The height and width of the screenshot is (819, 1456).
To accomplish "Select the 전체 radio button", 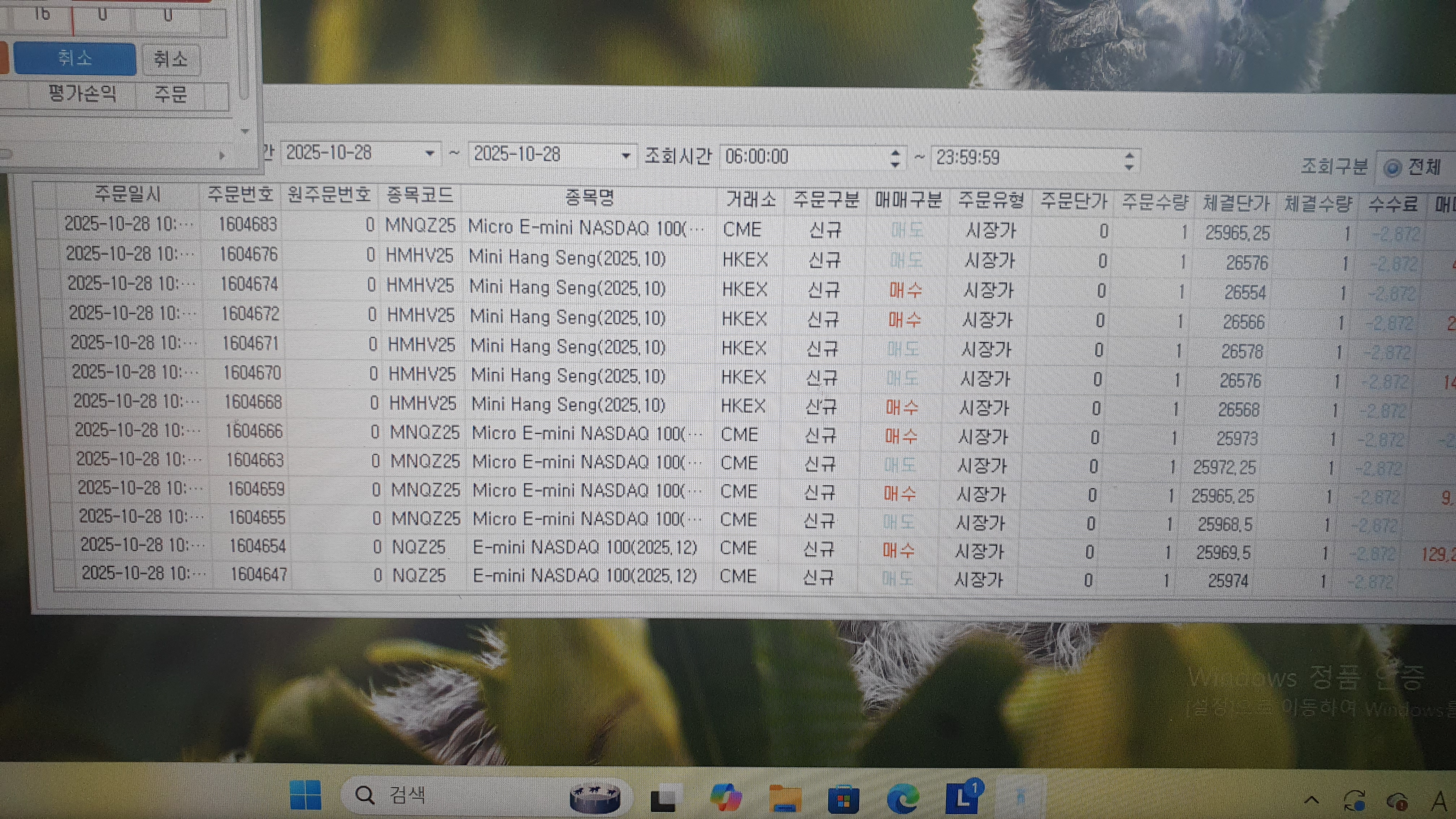I will click(1392, 168).
